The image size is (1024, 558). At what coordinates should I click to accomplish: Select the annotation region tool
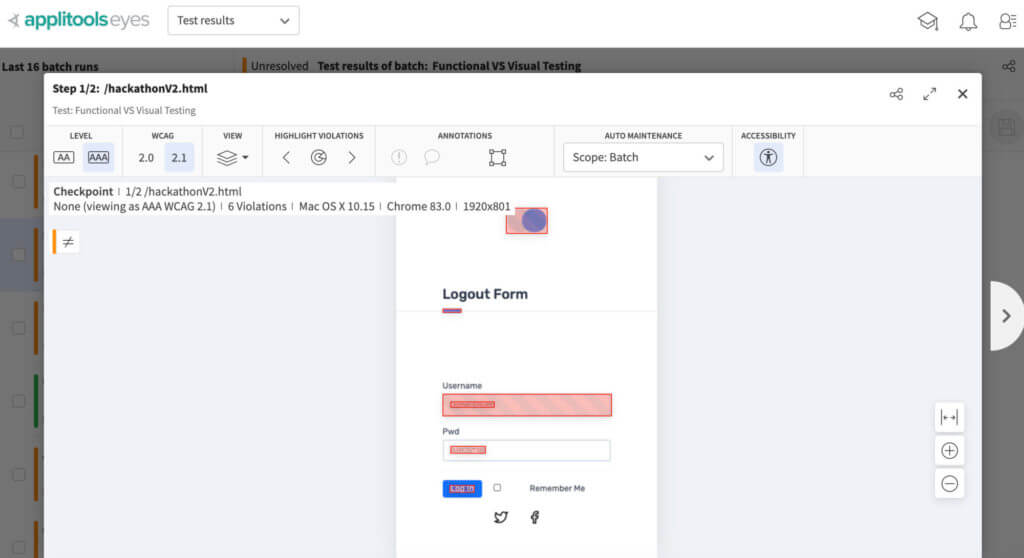click(497, 157)
